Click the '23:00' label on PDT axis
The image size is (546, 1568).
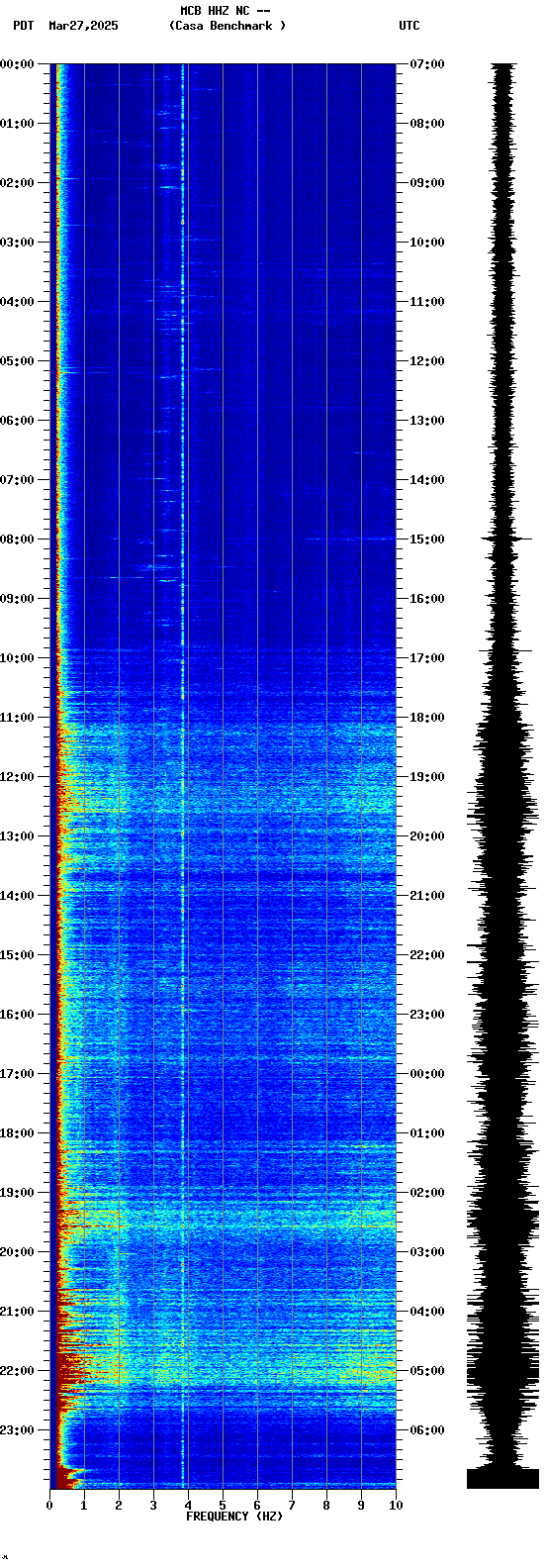[17, 1430]
